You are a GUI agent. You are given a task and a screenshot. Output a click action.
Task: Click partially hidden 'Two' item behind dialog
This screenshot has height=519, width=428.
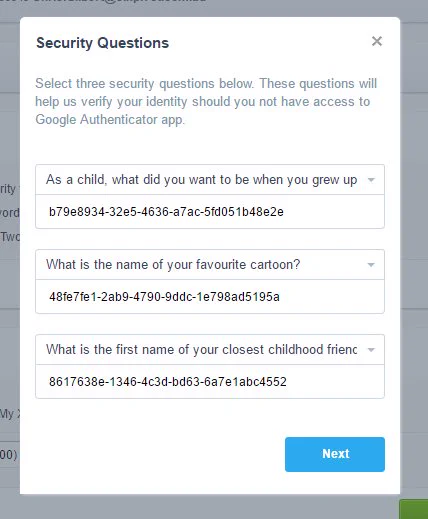coord(10,237)
